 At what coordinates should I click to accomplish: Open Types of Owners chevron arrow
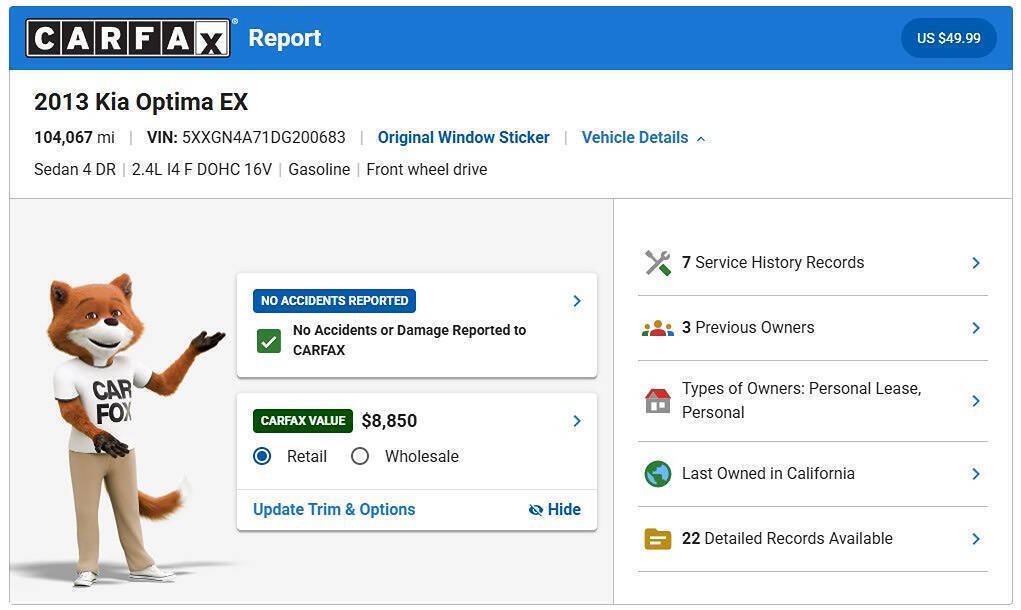[975, 401]
